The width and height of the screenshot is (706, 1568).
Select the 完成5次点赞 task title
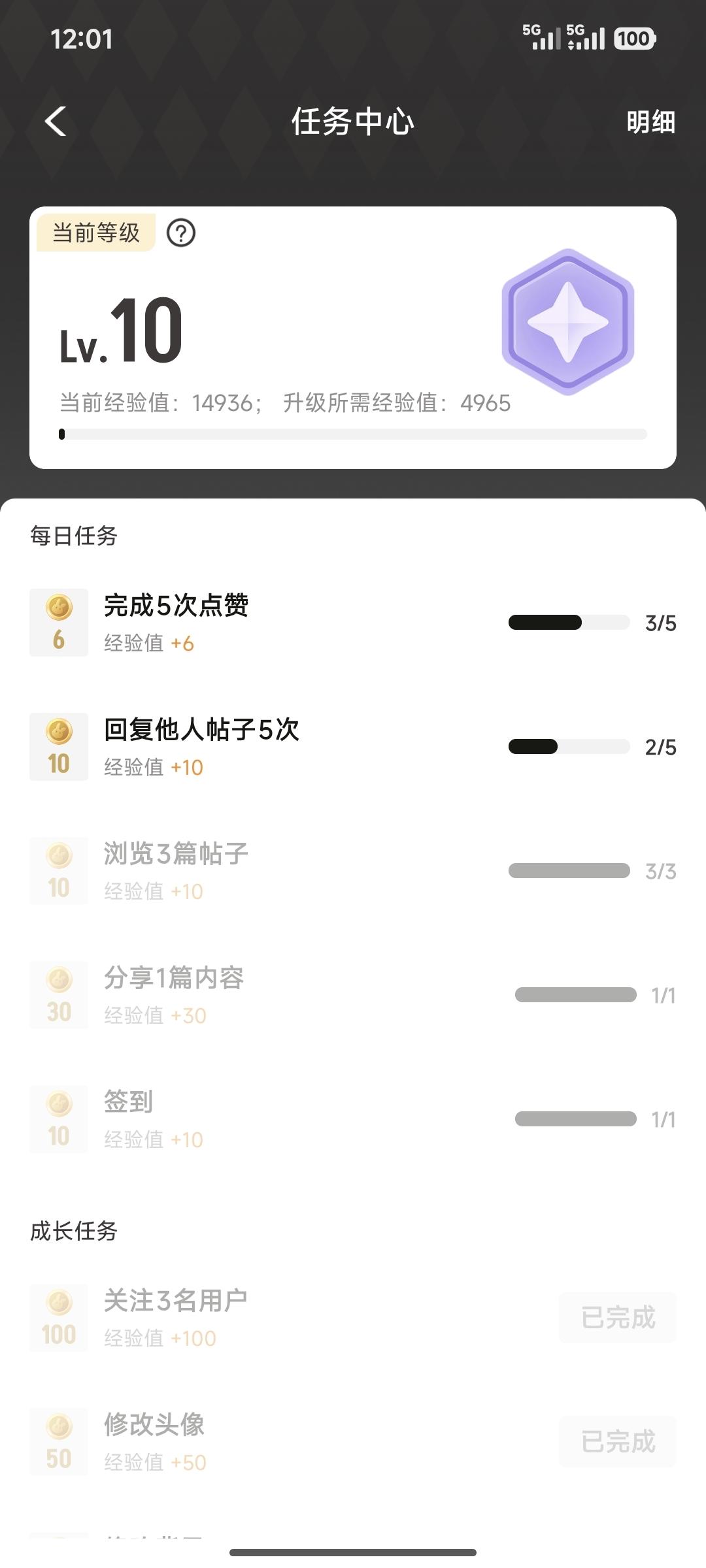[176, 606]
